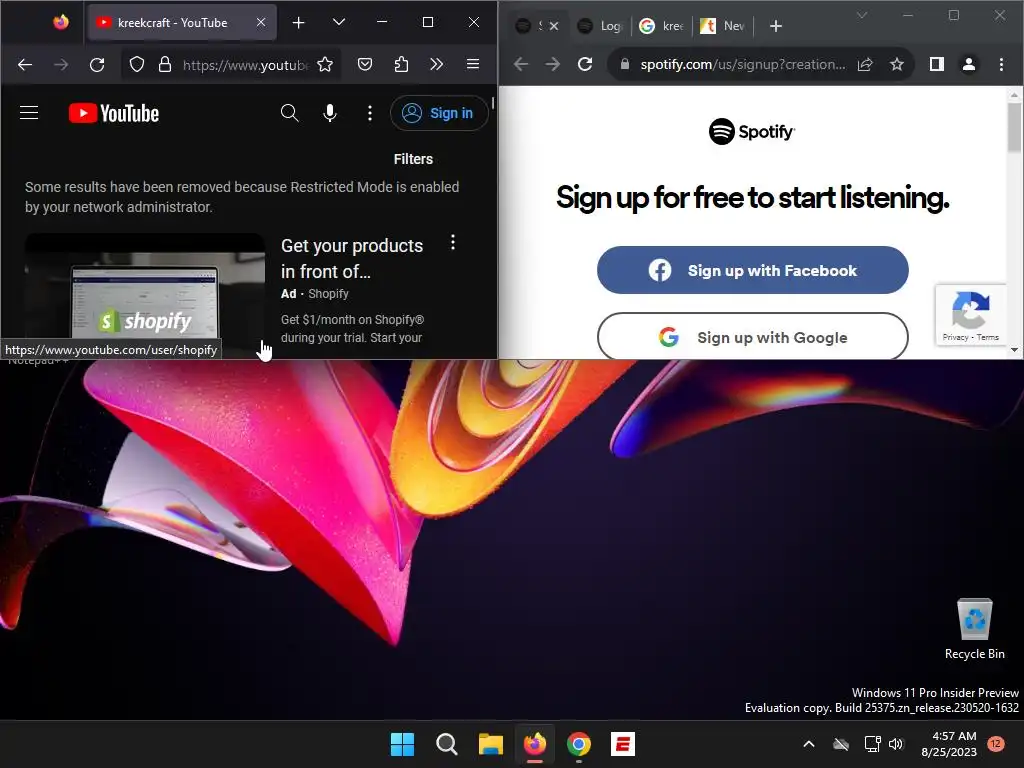List all Firefox tabs with chevron
This screenshot has width=1024, height=768.
(339, 22)
